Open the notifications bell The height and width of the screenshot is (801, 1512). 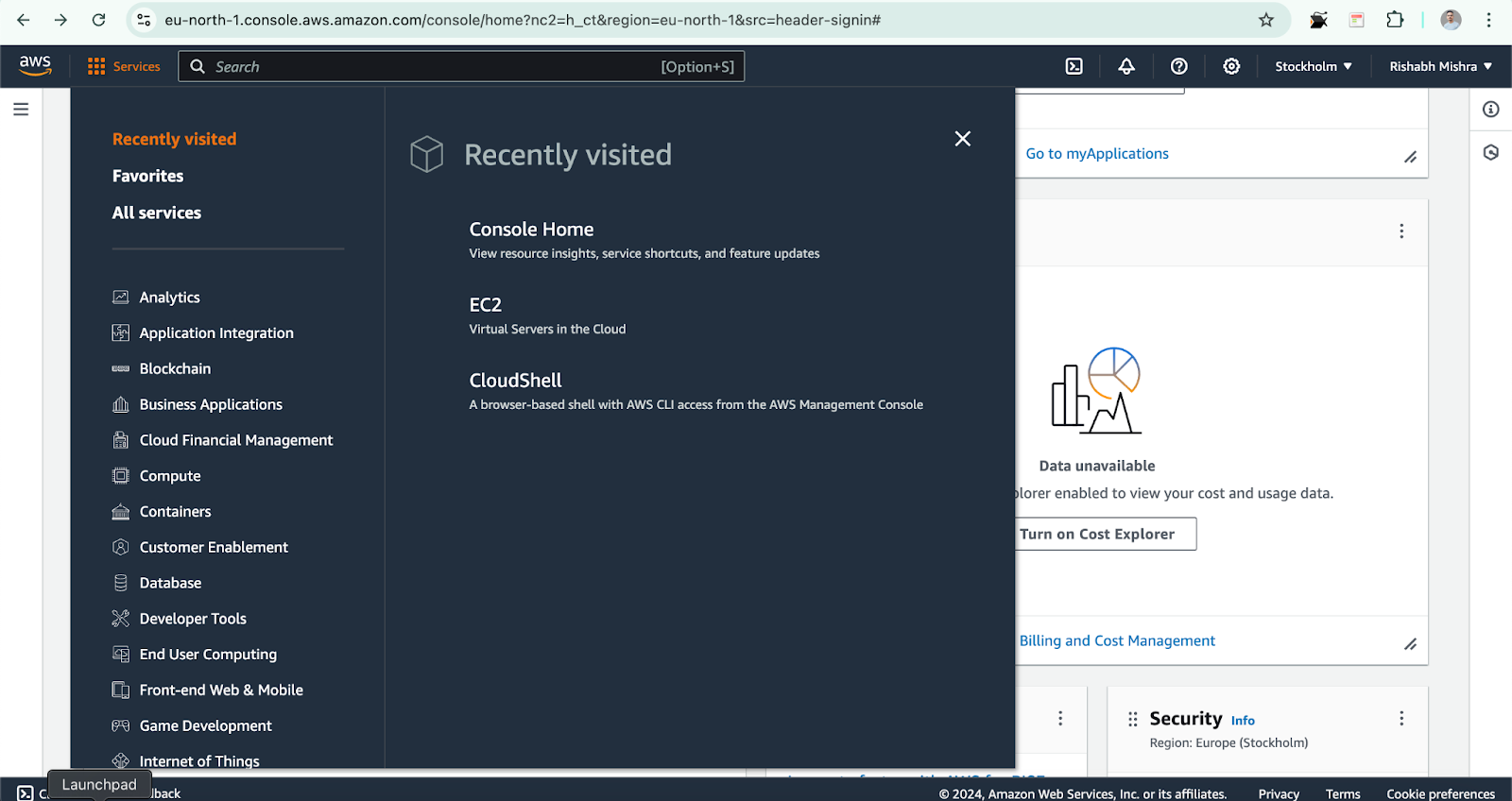[x=1126, y=66]
